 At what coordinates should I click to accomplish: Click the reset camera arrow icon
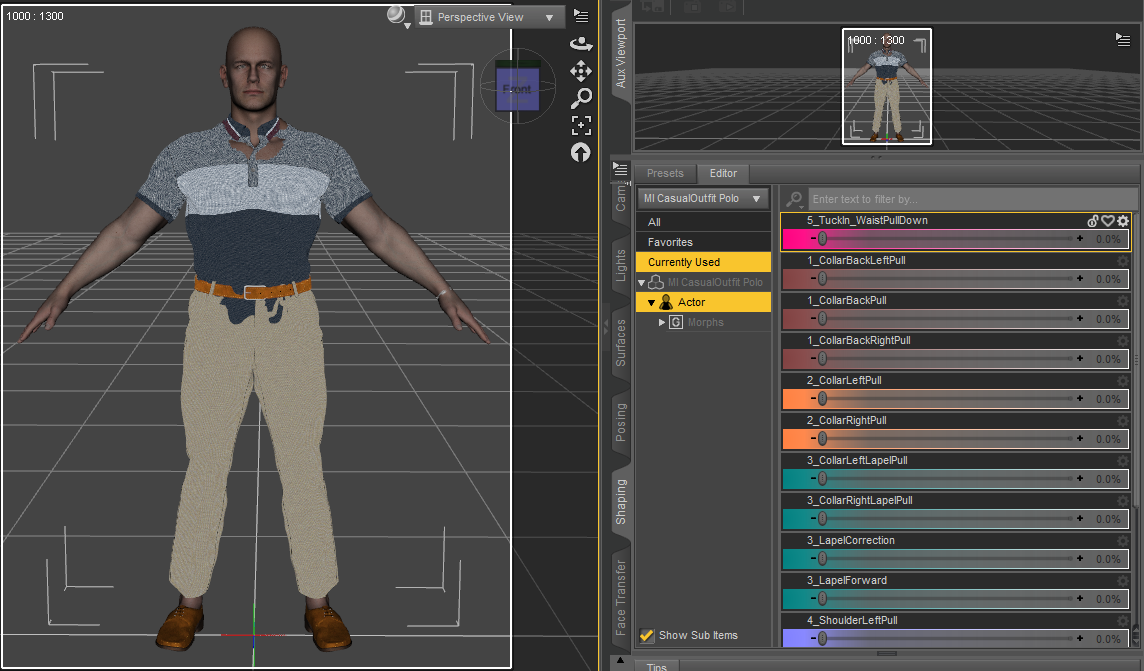[x=581, y=152]
